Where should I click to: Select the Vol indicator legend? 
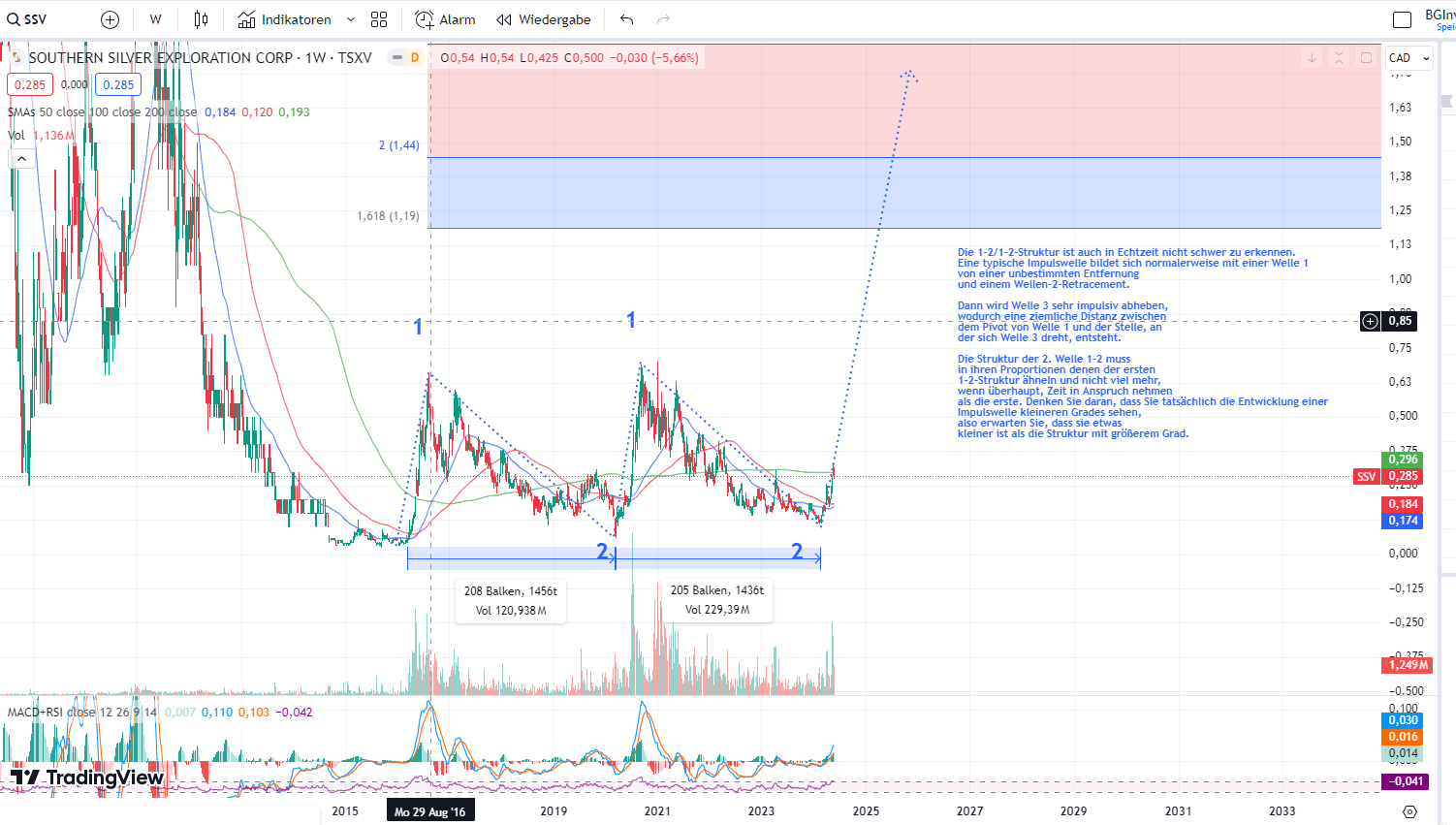16,136
